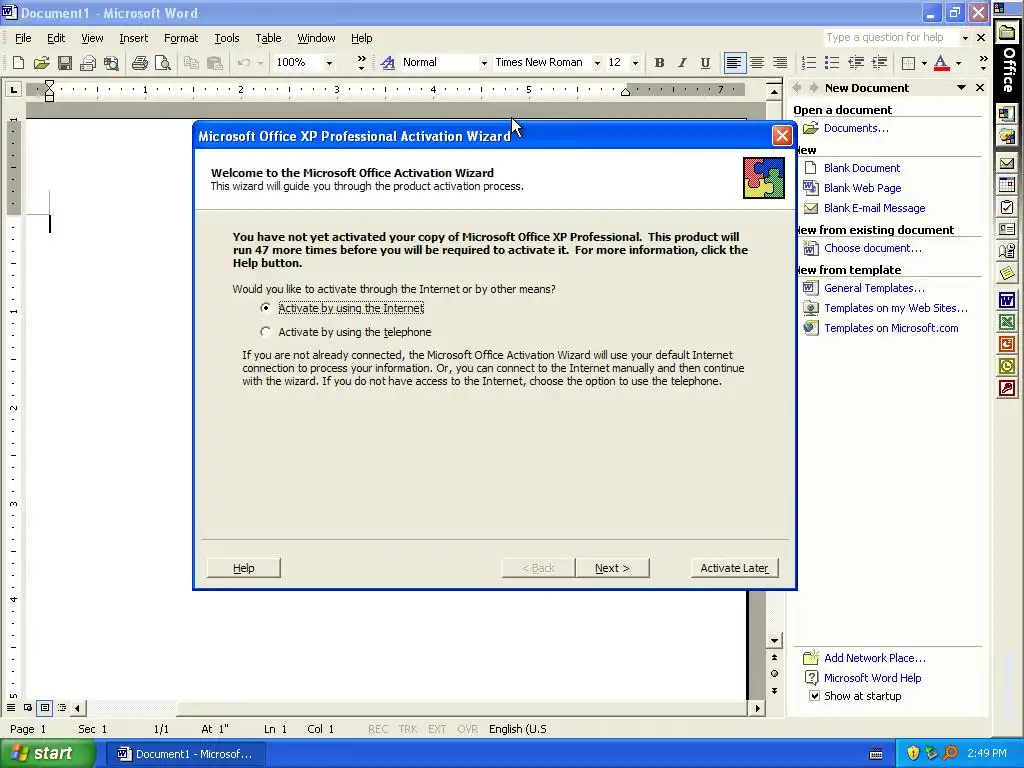
Task: Click the Paste toolbar icon
Action: tap(214, 63)
